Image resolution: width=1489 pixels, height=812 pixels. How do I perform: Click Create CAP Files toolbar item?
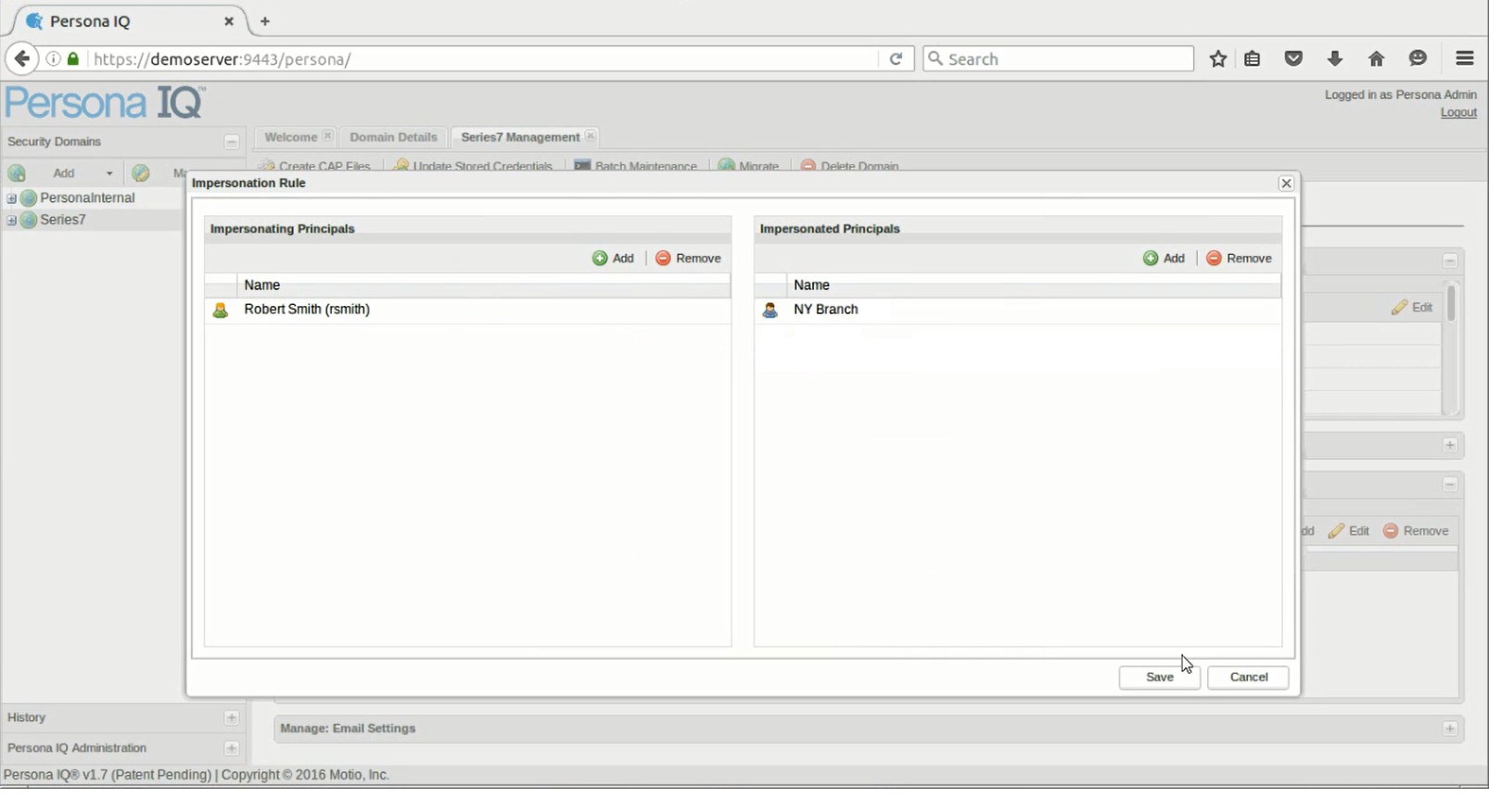click(315, 166)
